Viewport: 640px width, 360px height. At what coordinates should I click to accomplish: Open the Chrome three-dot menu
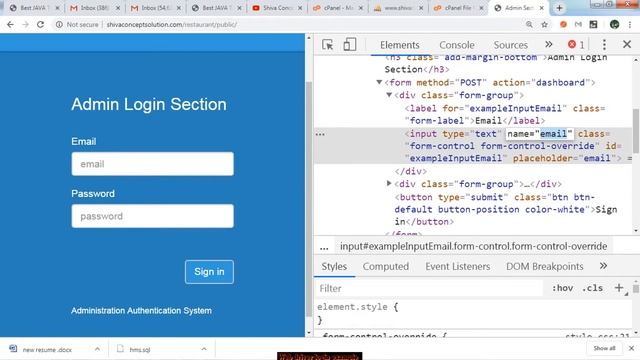[630, 24]
